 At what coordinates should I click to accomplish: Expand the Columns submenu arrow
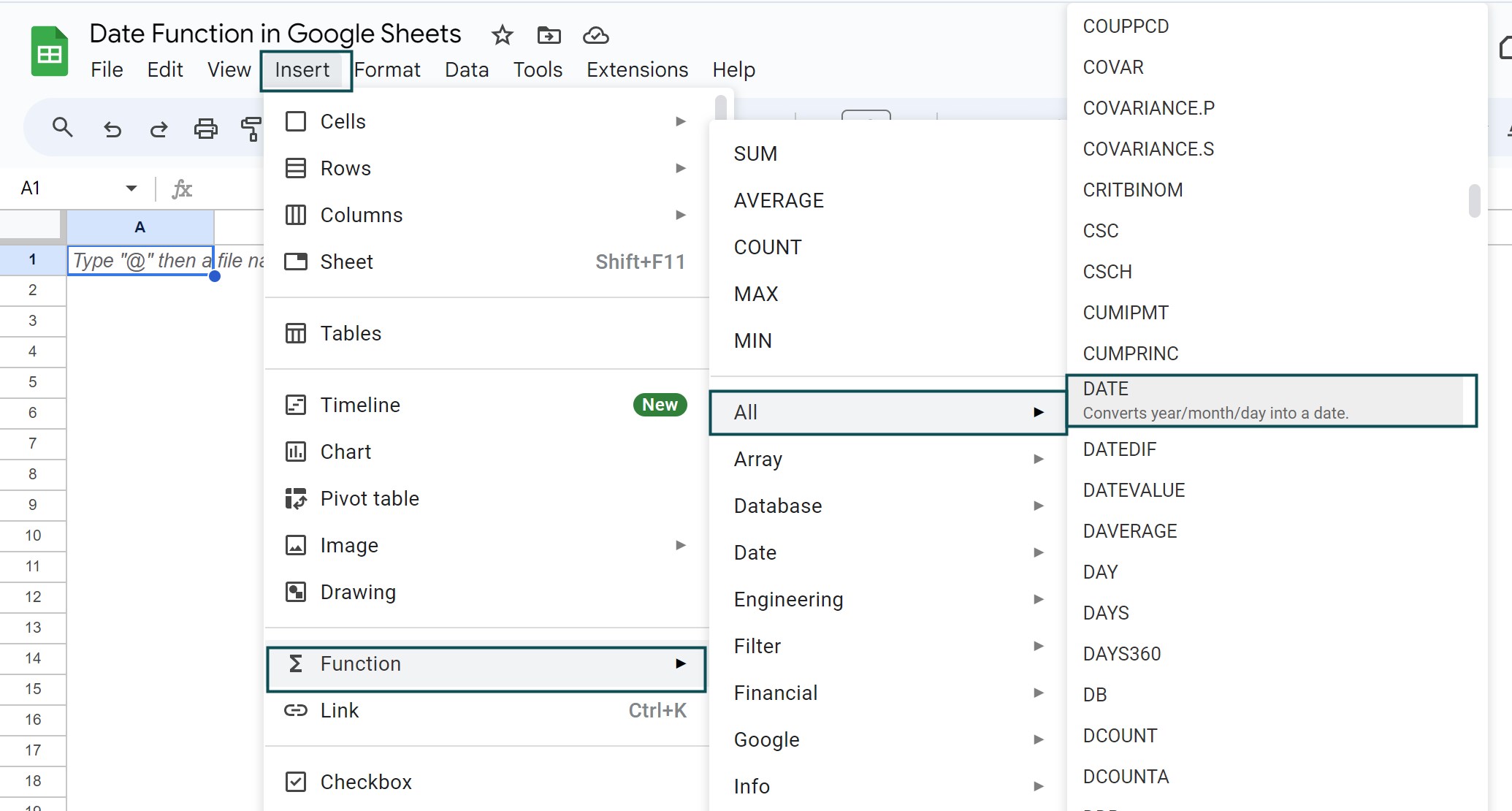coord(681,215)
